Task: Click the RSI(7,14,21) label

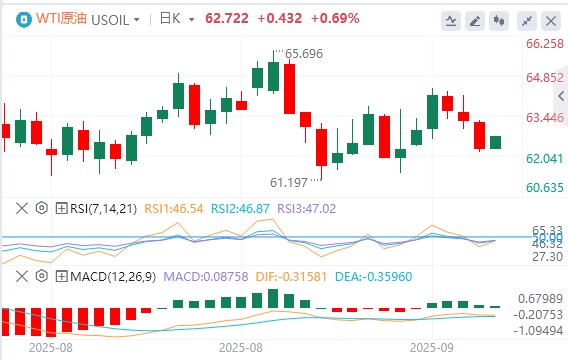Action: click(104, 209)
